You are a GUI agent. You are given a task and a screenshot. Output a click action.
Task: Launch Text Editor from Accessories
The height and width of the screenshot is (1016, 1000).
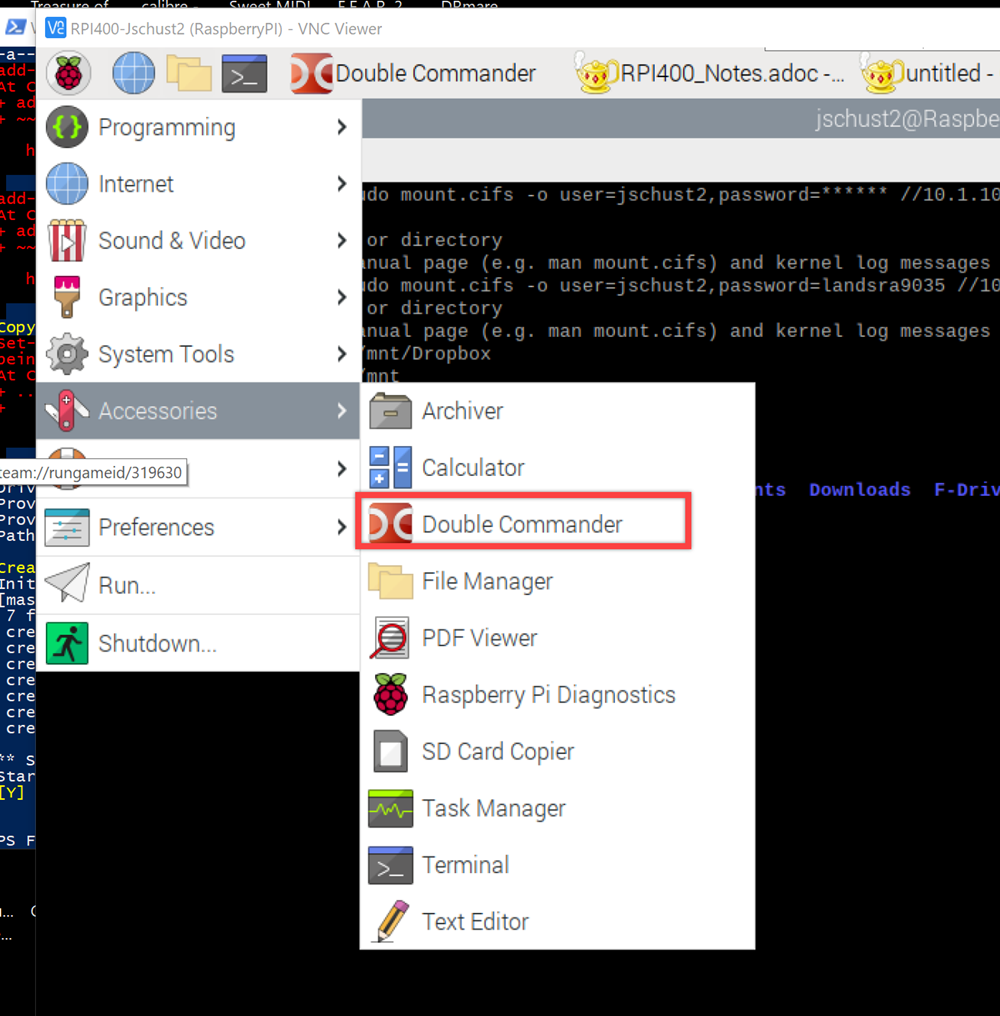557,921
